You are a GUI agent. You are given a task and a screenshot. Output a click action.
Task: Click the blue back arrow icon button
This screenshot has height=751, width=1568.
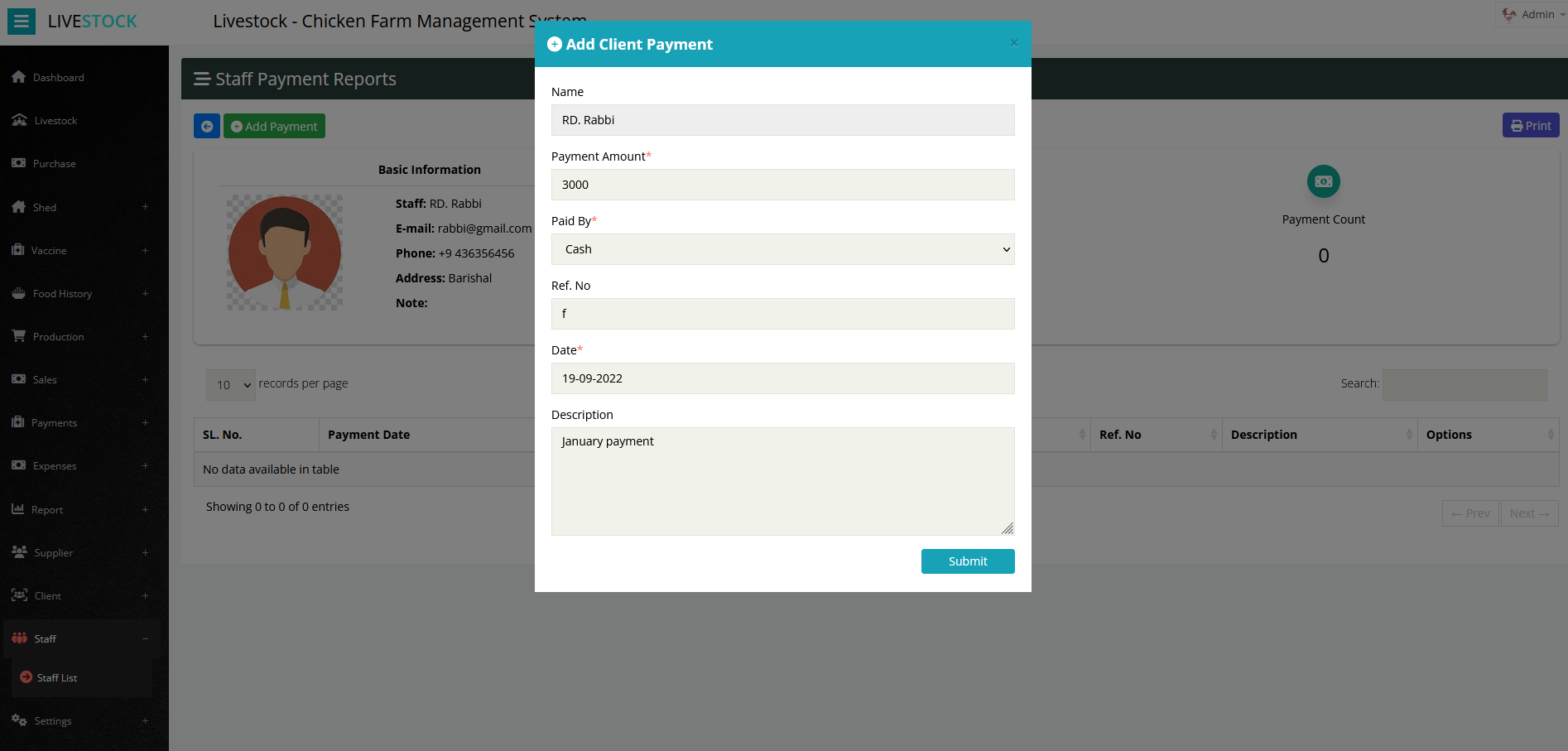point(207,126)
